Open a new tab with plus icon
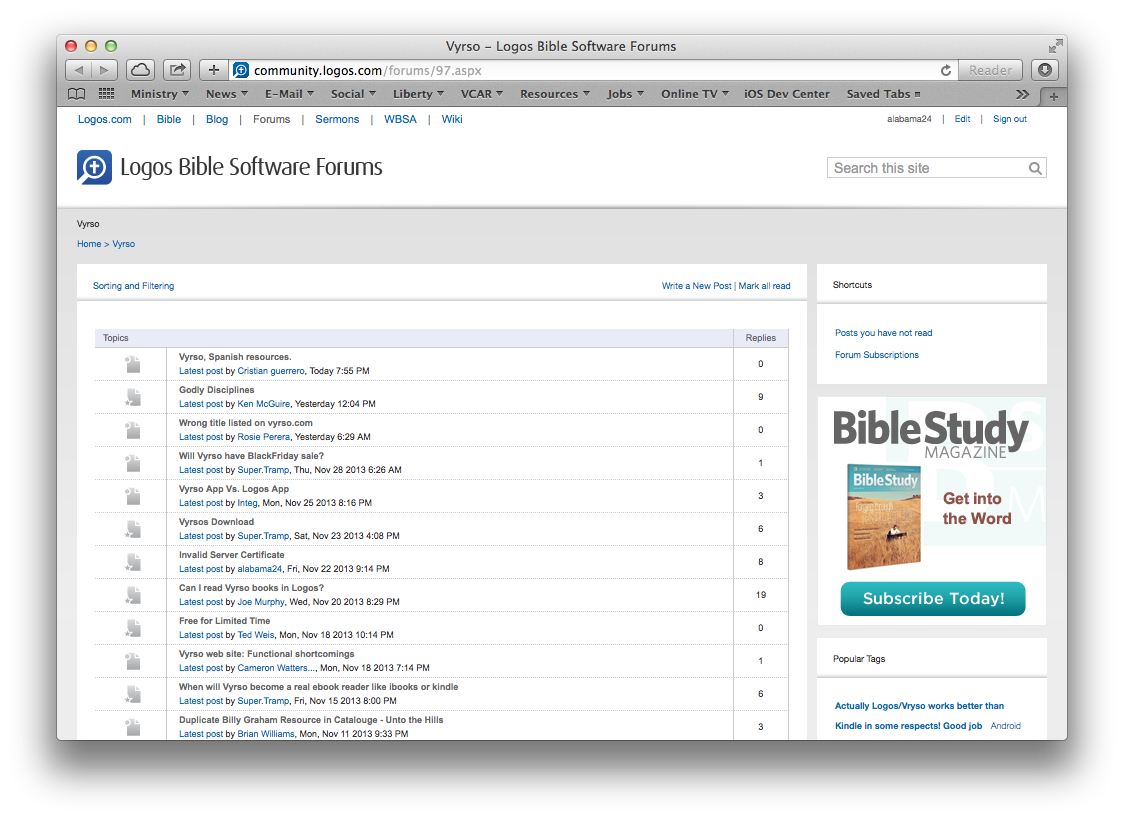The image size is (1124, 819). [x=1053, y=96]
